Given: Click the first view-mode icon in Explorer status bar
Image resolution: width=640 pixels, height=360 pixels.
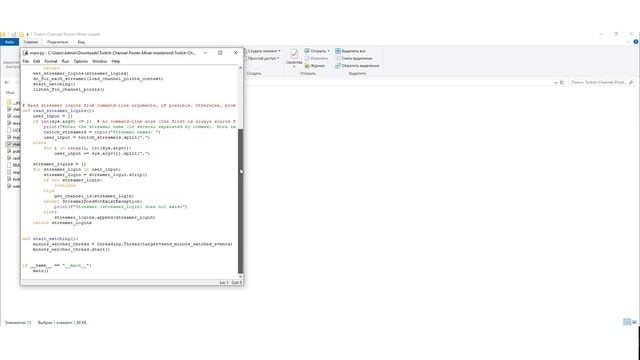Looking at the screenshot, I should 627,322.
